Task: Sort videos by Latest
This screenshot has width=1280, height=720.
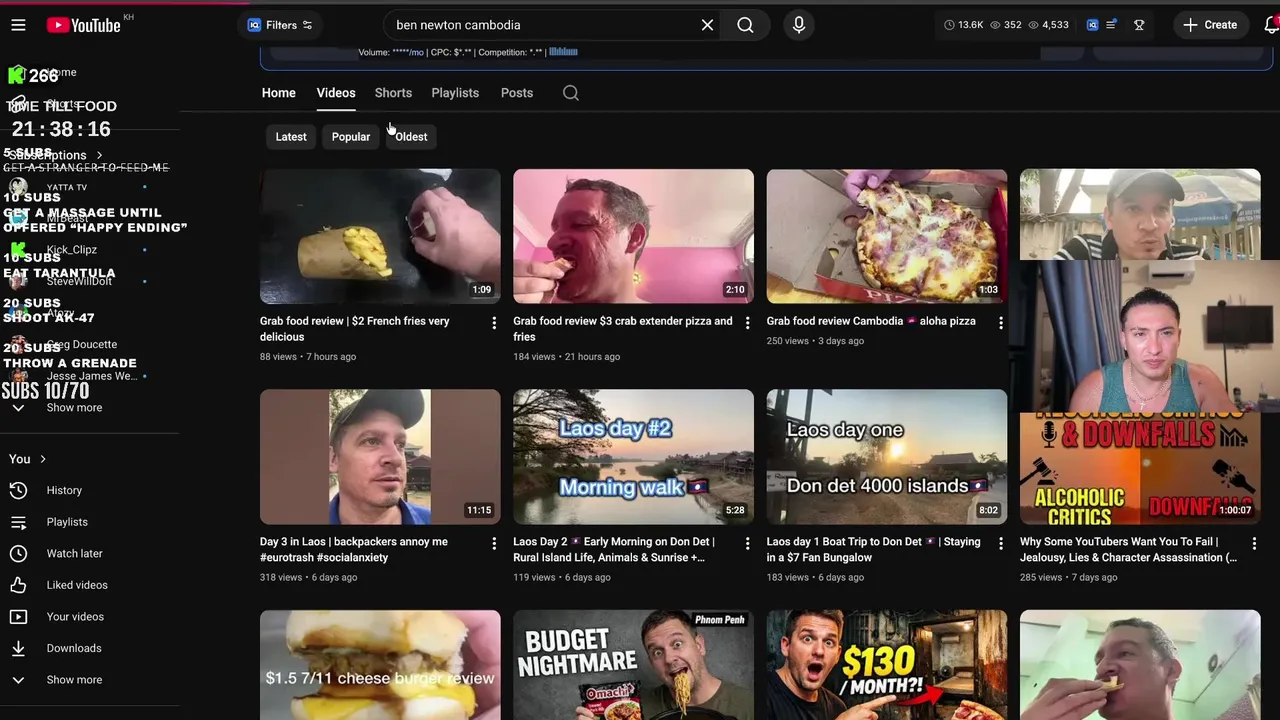Action: tap(291, 137)
